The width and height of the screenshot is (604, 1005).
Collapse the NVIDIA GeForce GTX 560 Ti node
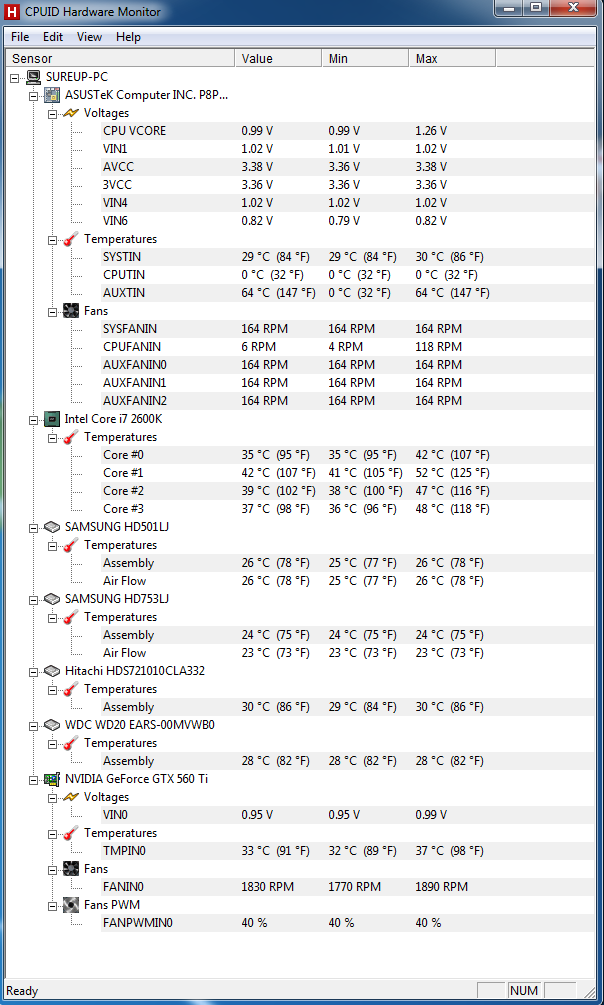(x=33, y=780)
